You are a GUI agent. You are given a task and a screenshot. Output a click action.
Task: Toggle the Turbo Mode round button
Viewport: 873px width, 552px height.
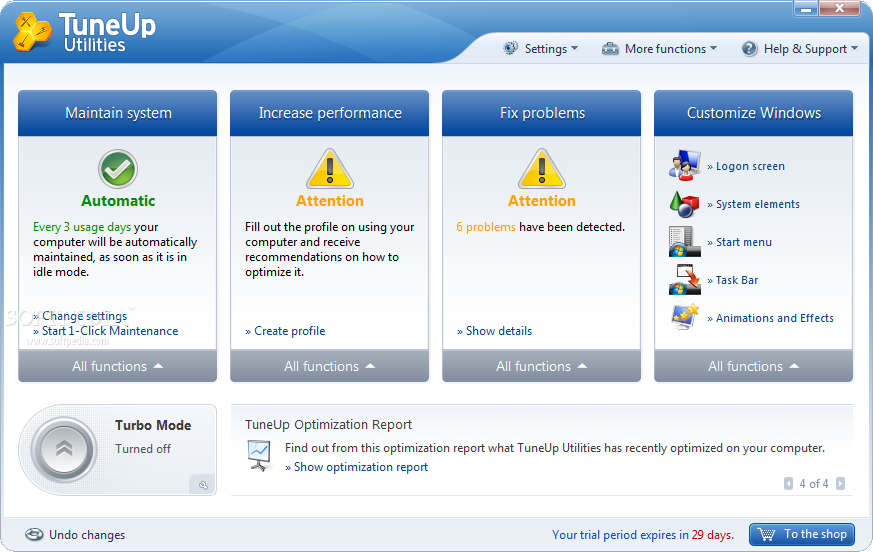(x=64, y=450)
